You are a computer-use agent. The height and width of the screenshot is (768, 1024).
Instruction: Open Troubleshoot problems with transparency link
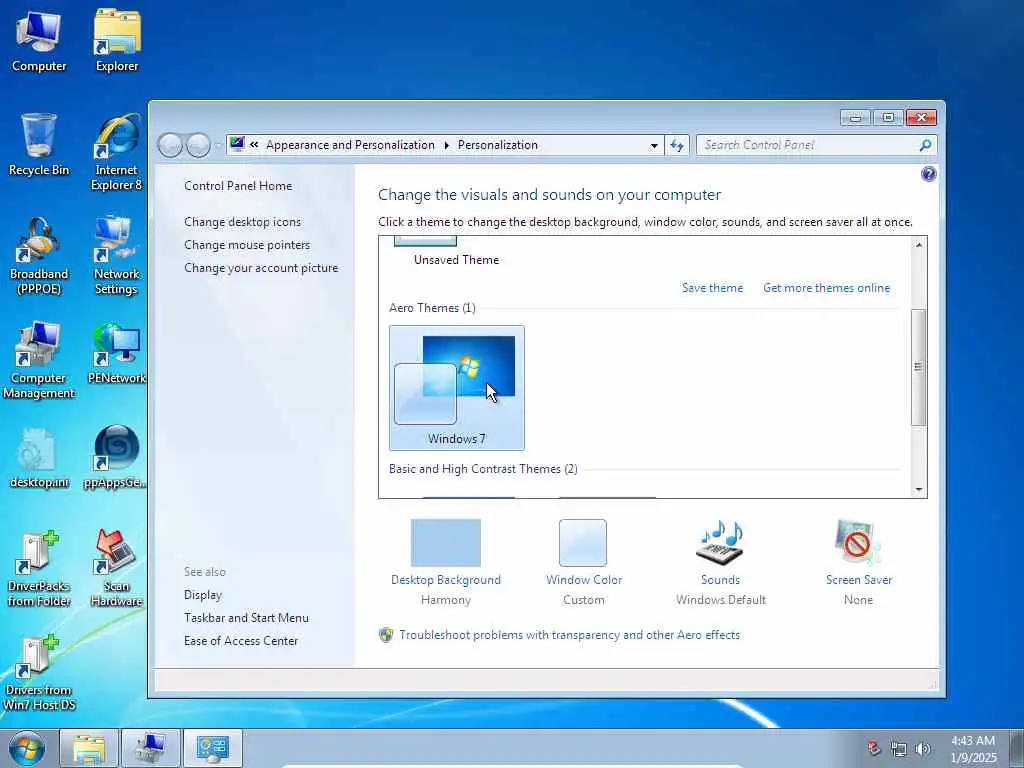point(569,635)
